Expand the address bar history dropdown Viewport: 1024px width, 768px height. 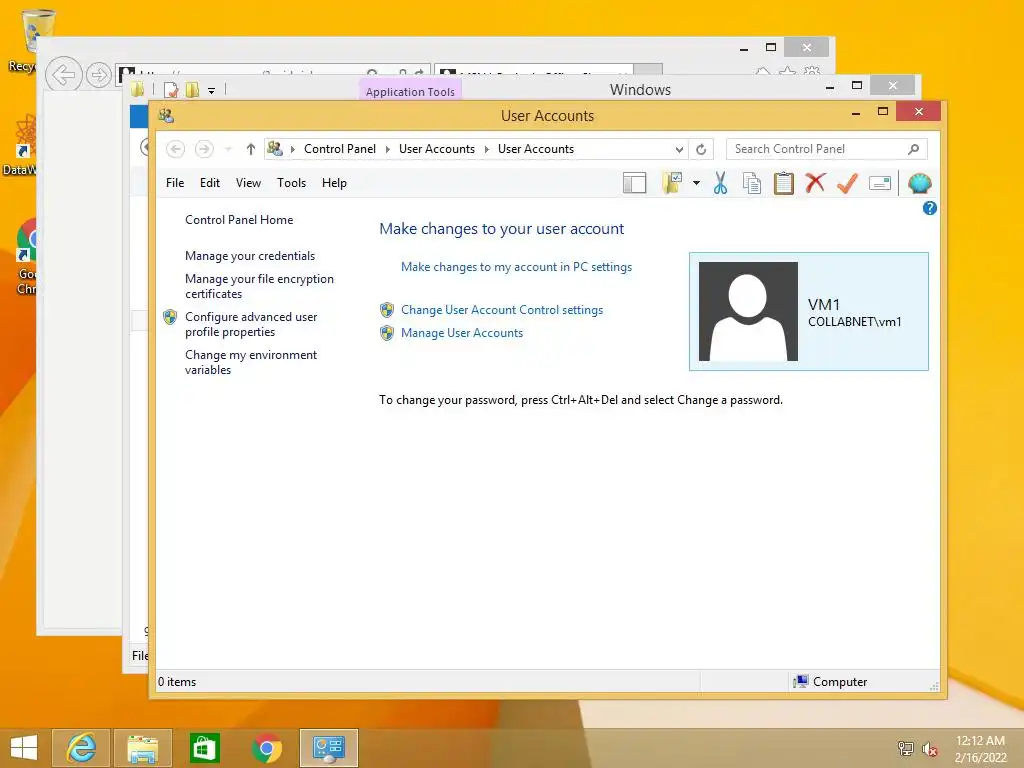pyautogui.click(x=679, y=150)
